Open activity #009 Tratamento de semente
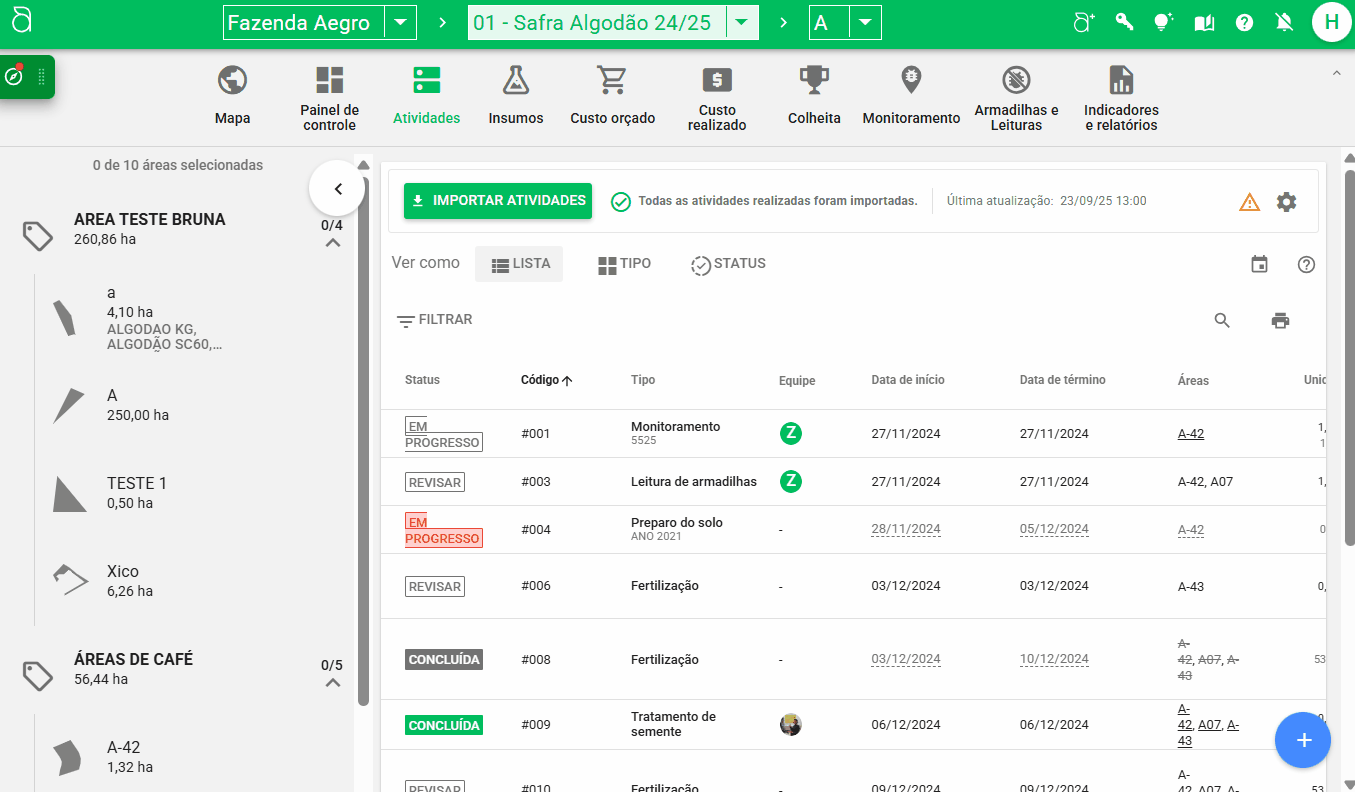The width and height of the screenshot is (1355, 792). tap(673, 724)
